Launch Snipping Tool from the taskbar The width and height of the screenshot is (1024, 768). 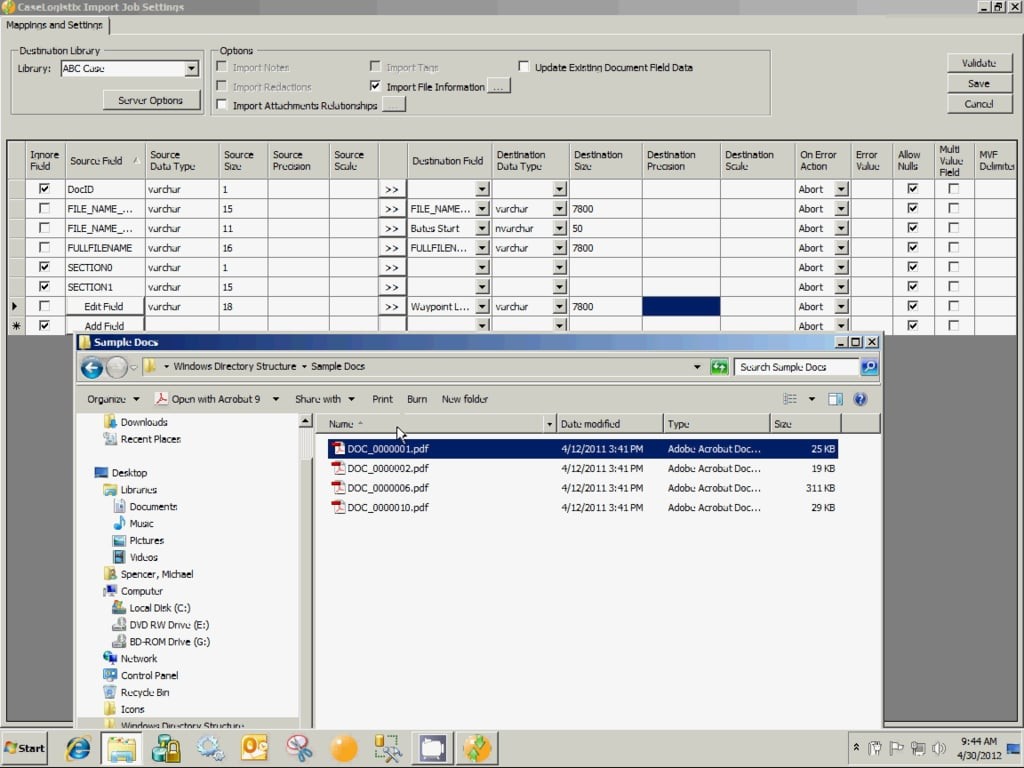point(299,748)
